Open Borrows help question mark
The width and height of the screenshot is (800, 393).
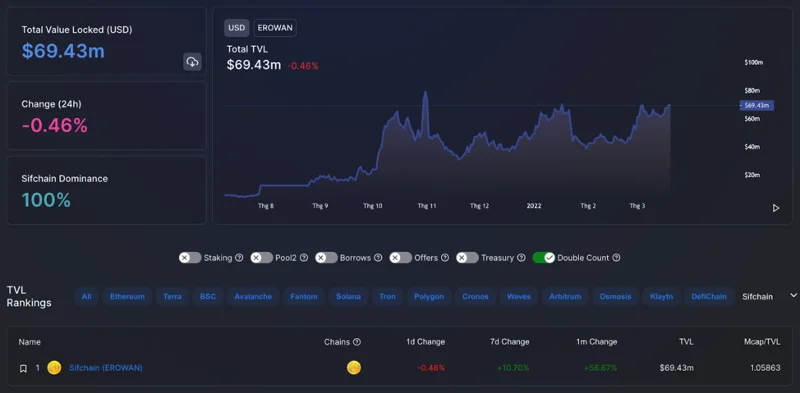tap(378, 258)
